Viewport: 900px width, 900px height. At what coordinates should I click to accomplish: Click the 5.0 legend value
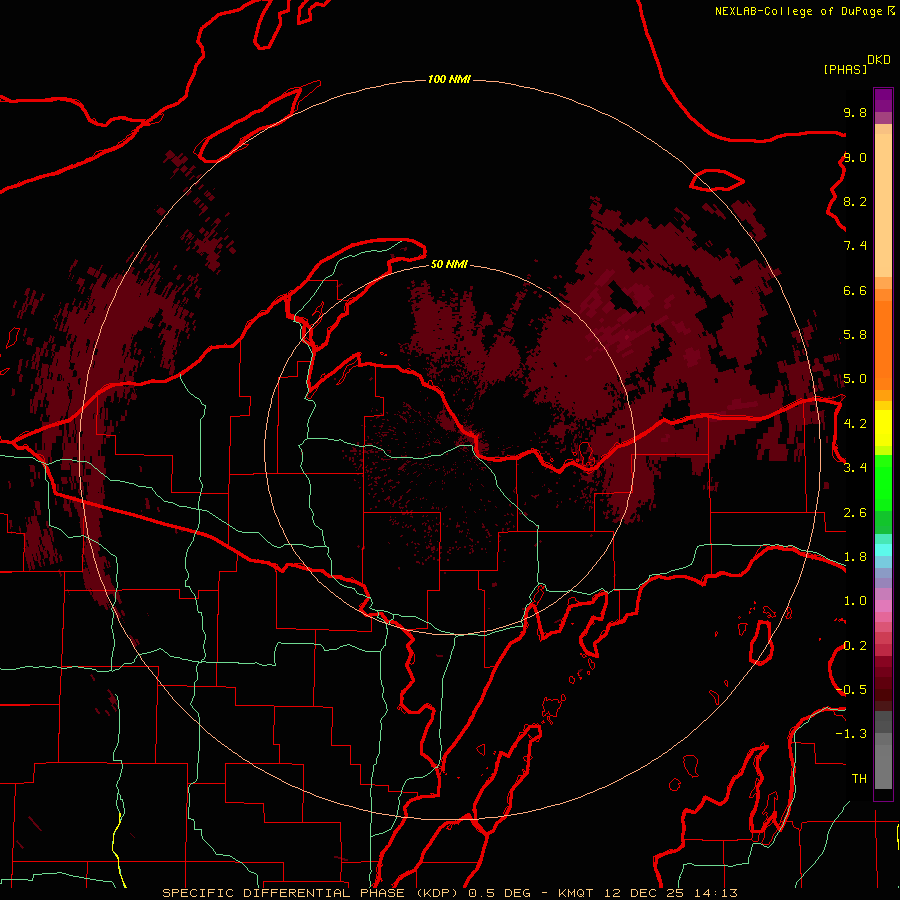pyautogui.click(x=855, y=379)
